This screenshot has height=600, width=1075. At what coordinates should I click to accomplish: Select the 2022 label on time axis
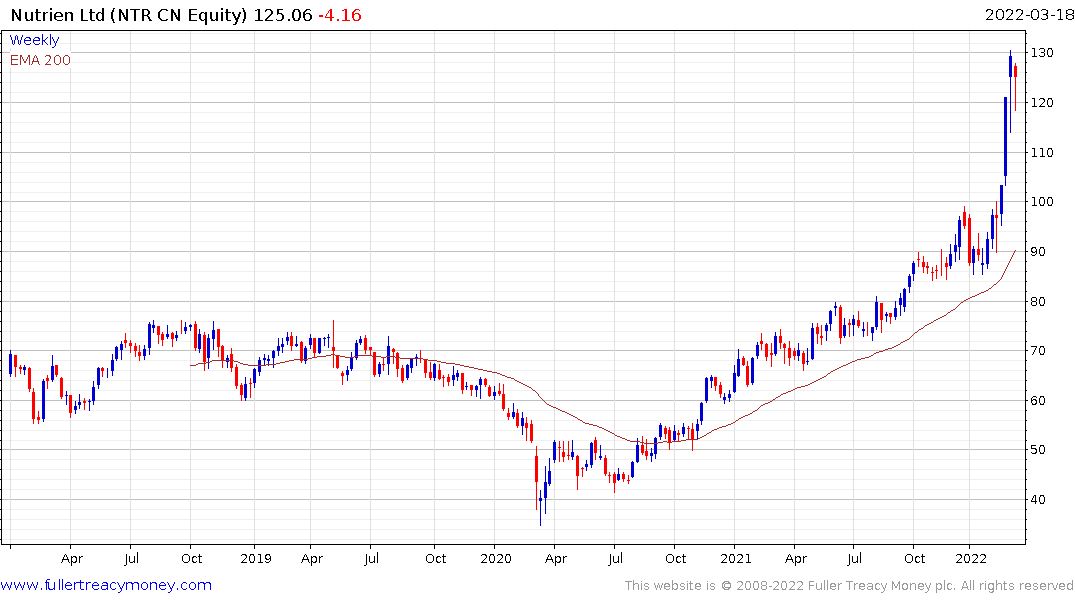[971, 558]
